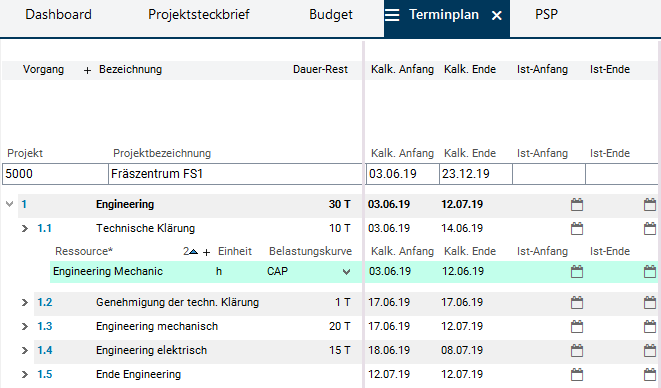The height and width of the screenshot is (388, 661).
Task: Add resource with plus next to Einheit
Action: [207, 252]
